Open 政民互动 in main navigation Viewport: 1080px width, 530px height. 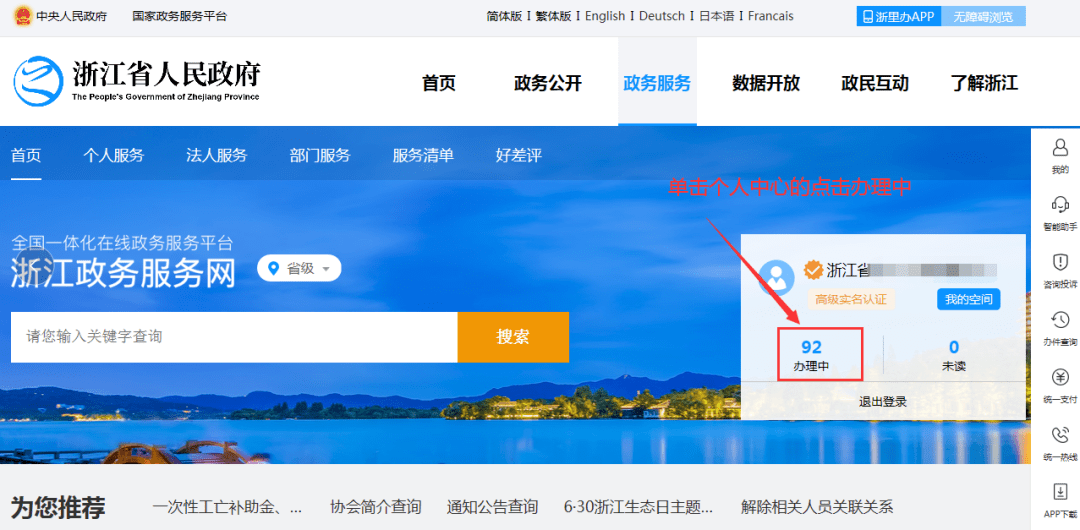click(x=875, y=83)
